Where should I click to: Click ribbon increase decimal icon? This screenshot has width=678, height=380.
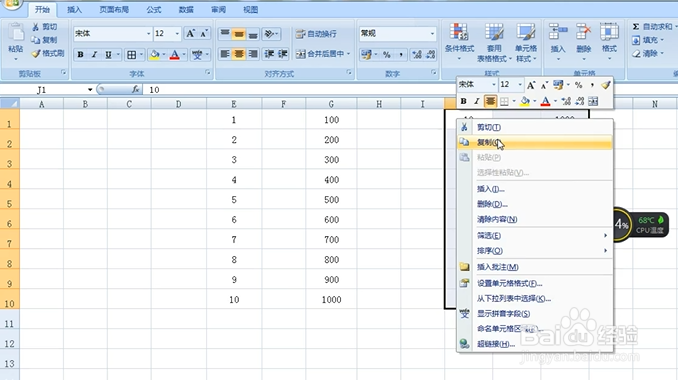(x=417, y=54)
